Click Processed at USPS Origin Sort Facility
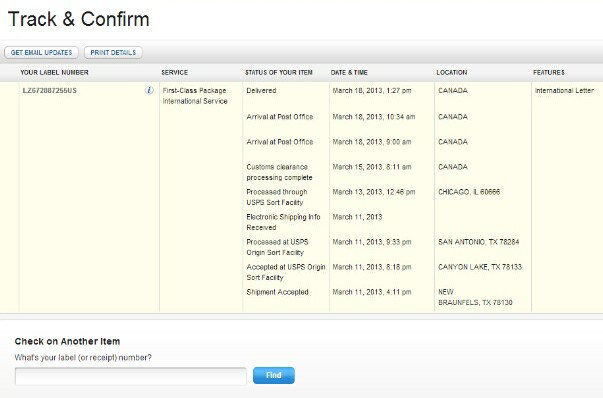This screenshot has height=398, width=603. [x=277, y=247]
